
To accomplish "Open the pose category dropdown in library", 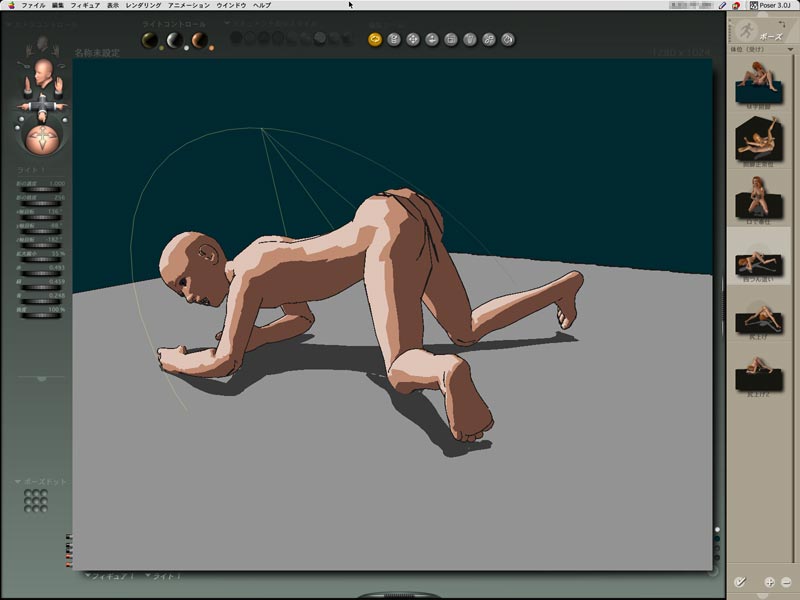I will click(x=789, y=49).
